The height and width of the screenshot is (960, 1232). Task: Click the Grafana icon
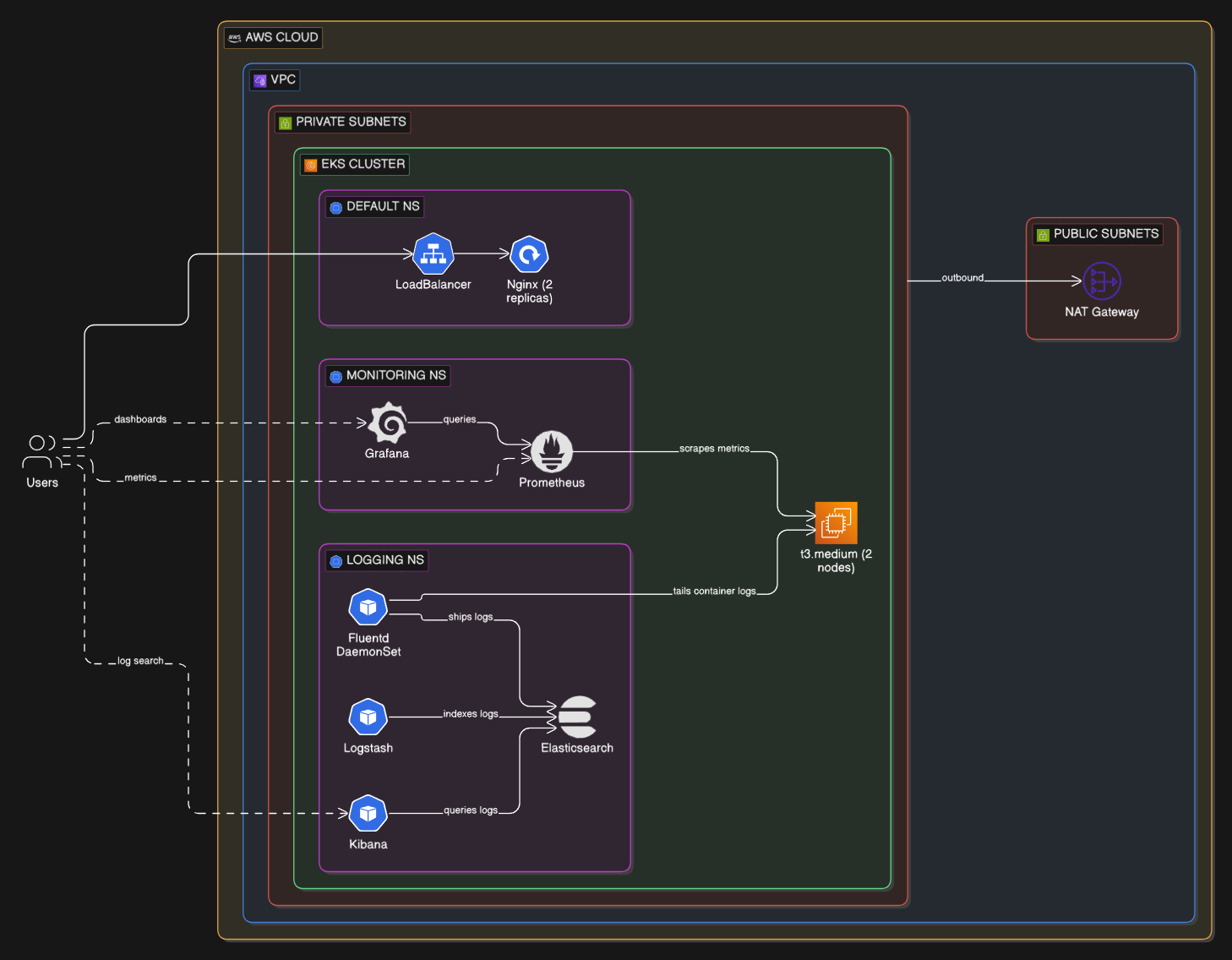[x=387, y=423]
